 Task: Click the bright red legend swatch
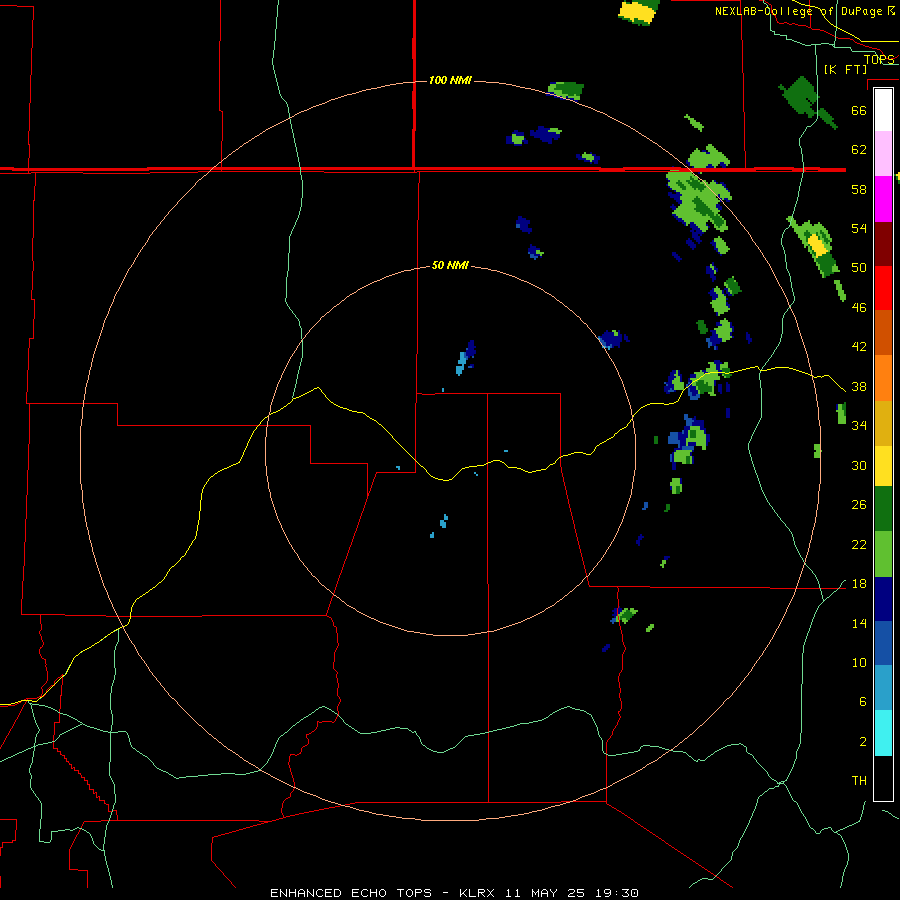[883, 288]
